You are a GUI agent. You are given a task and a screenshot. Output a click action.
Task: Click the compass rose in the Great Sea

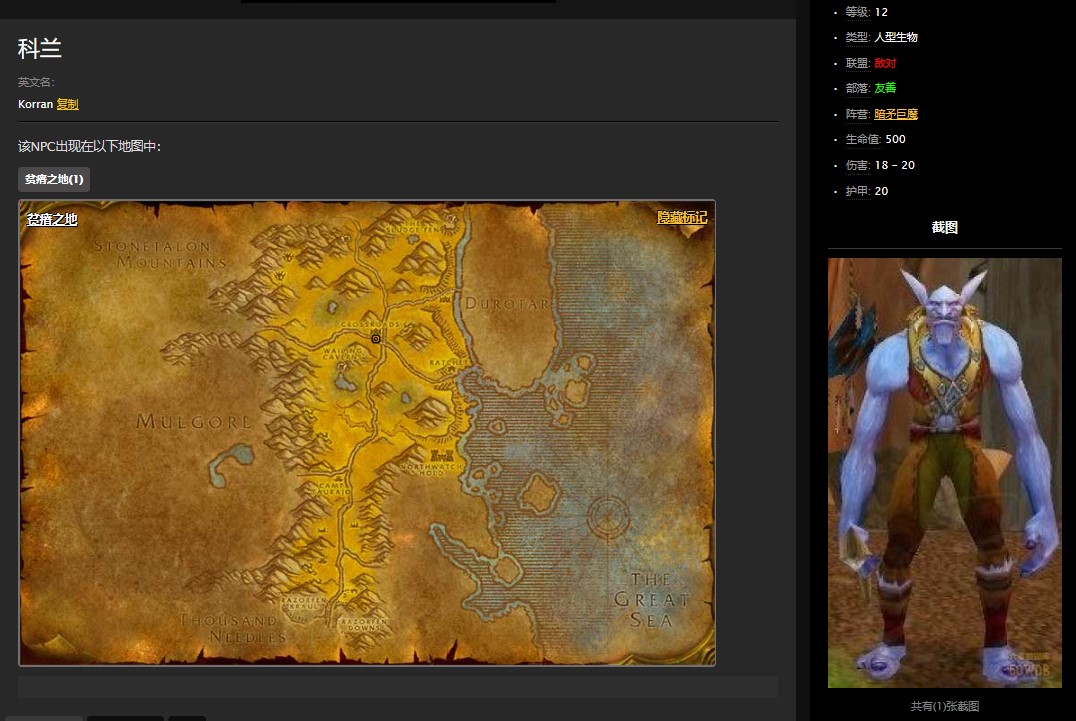pyautogui.click(x=609, y=516)
